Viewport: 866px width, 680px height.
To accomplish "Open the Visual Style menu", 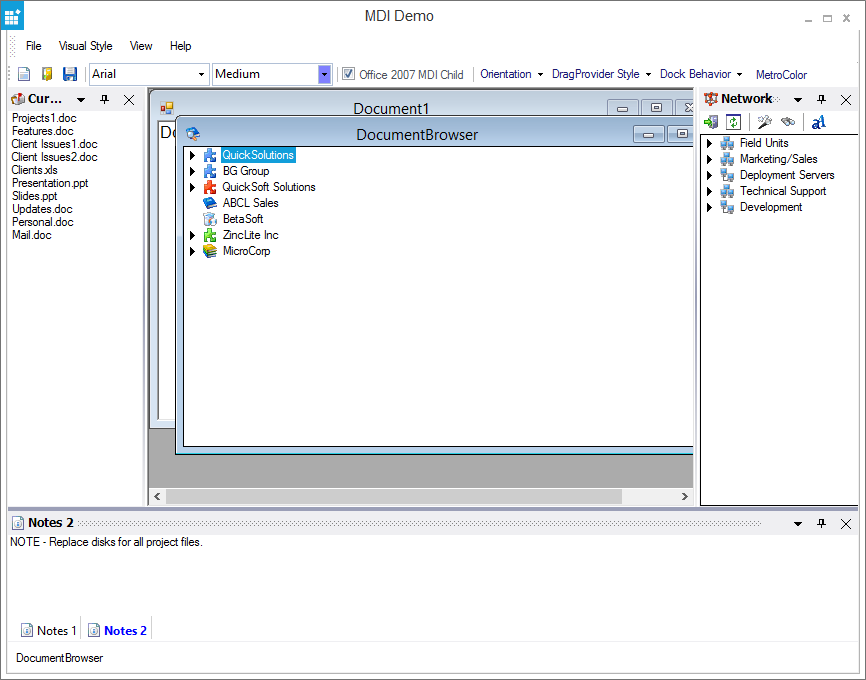I will (85, 46).
